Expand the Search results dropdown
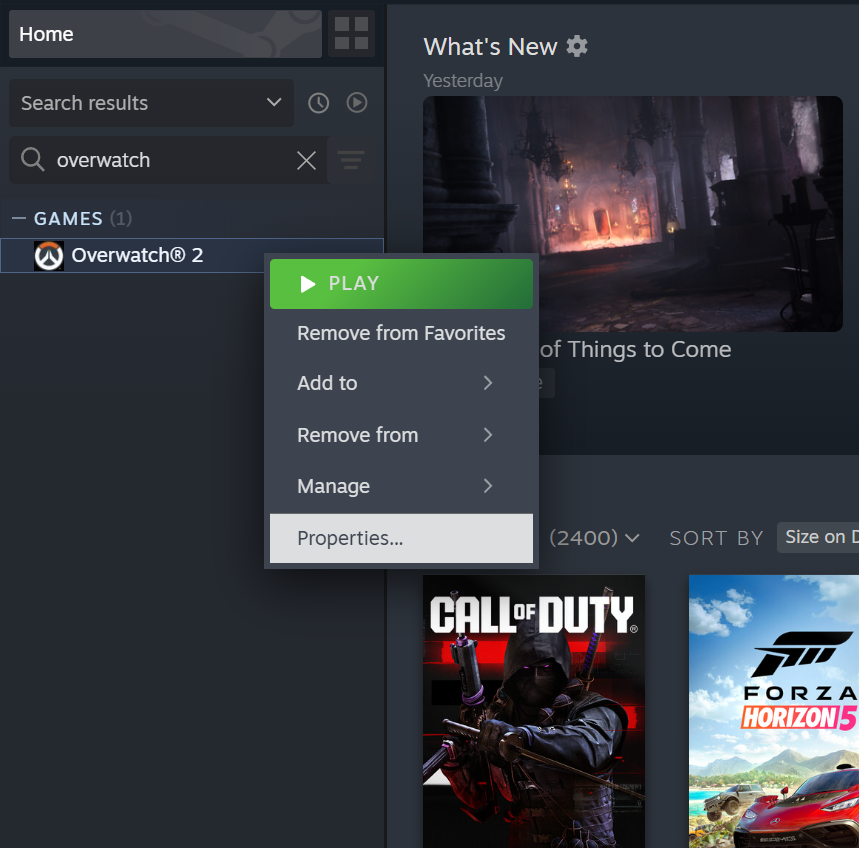This screenshot has height=848, width=859. tap(151, 103)
